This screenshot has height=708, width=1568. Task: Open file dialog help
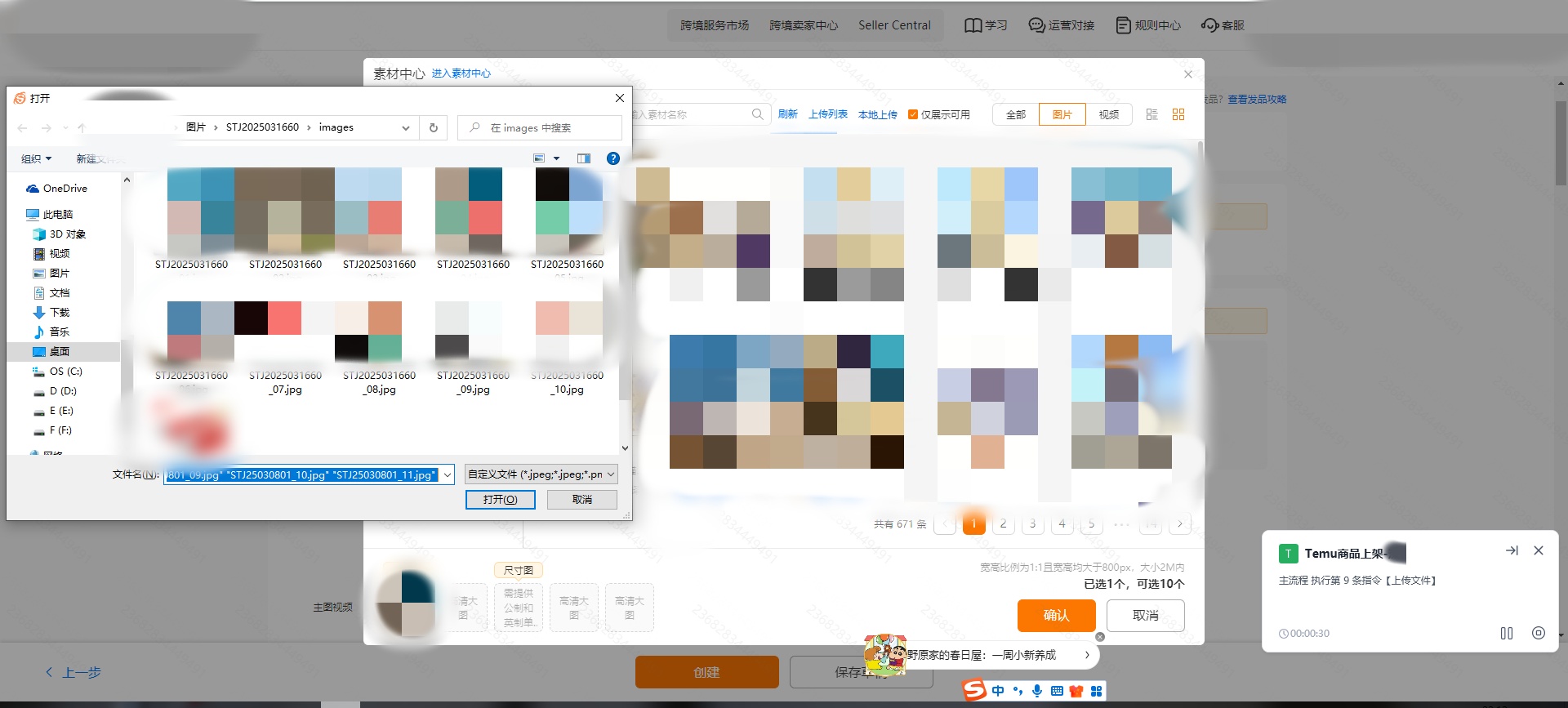[613, 158]
